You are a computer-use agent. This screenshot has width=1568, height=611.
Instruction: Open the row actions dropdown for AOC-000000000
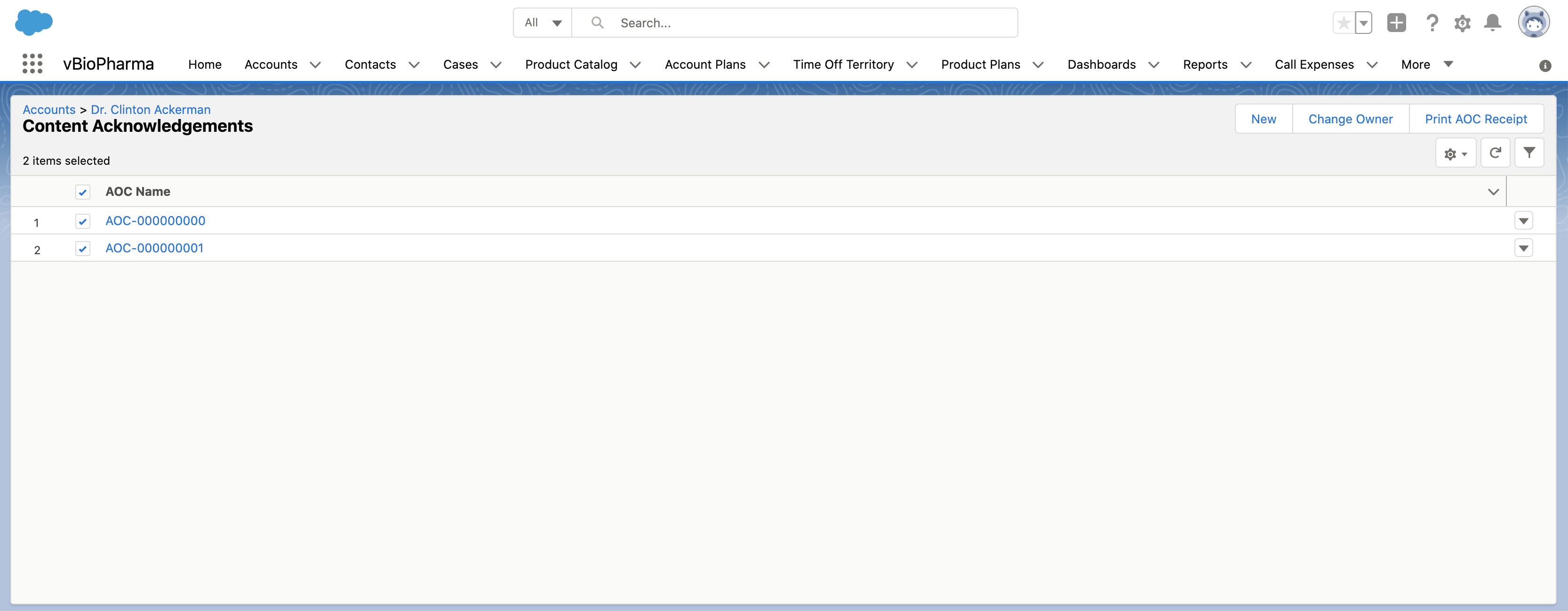point(1523,221)
